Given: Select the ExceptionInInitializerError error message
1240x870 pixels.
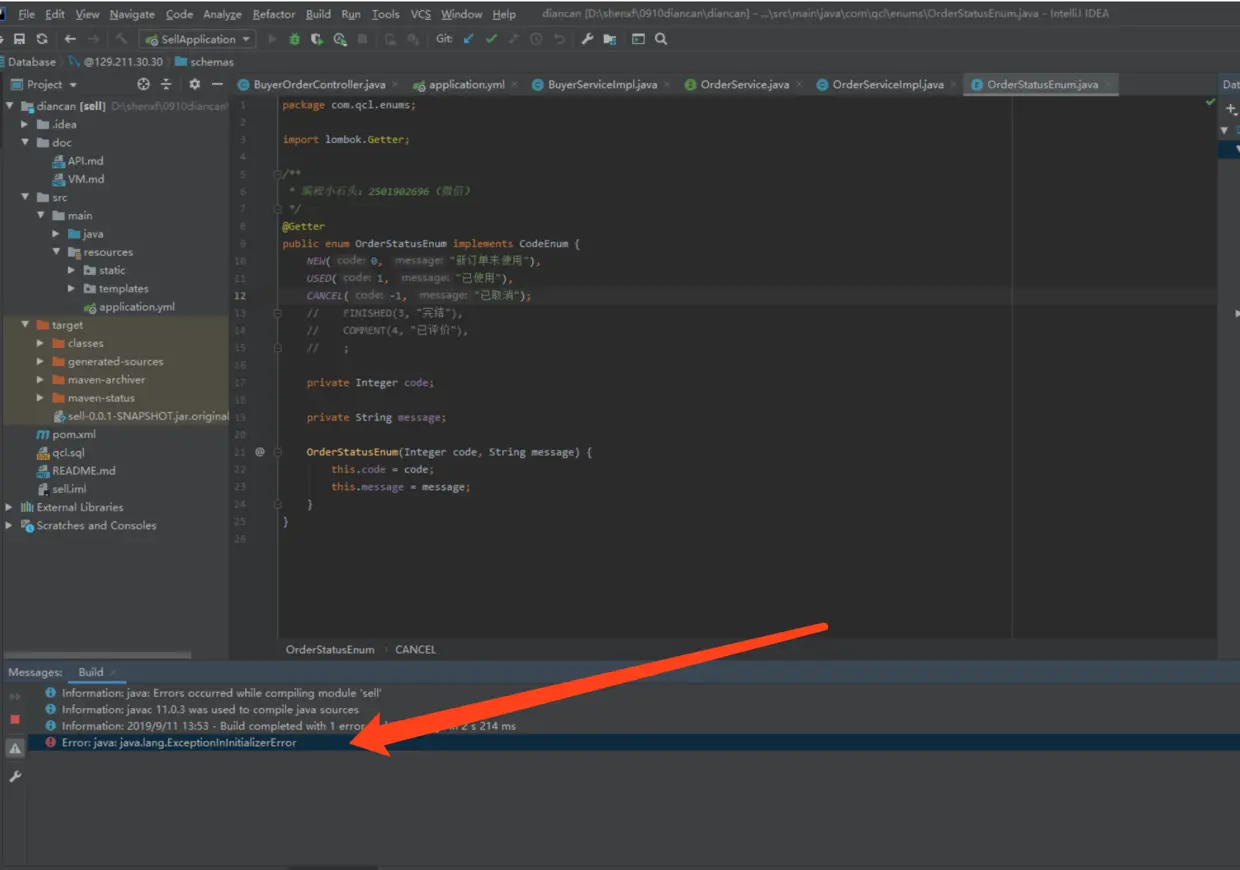Looking at the screenshot, I should point(179,743).
